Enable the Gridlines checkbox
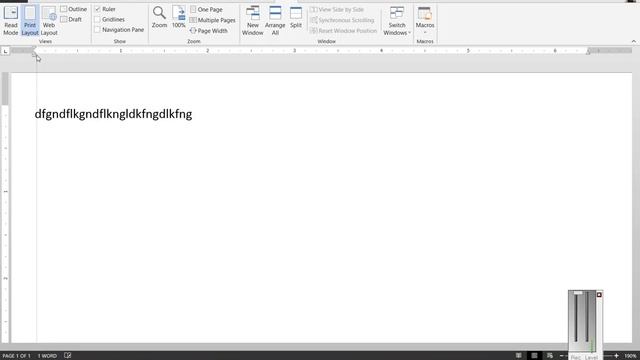The height and width of the screenshot is (360, 640). 98,19
